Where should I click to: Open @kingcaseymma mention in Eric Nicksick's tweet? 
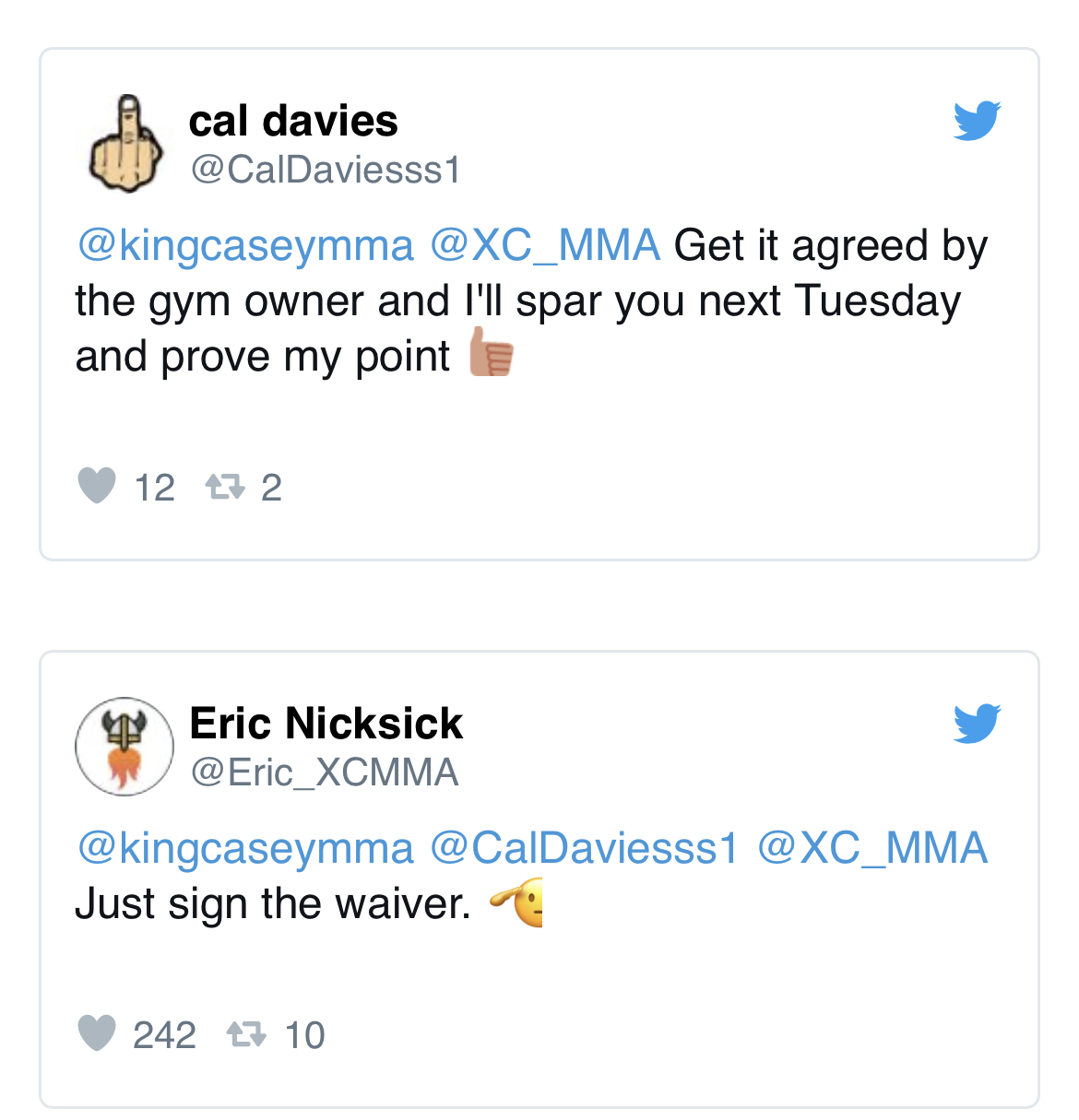coord(245,848)
